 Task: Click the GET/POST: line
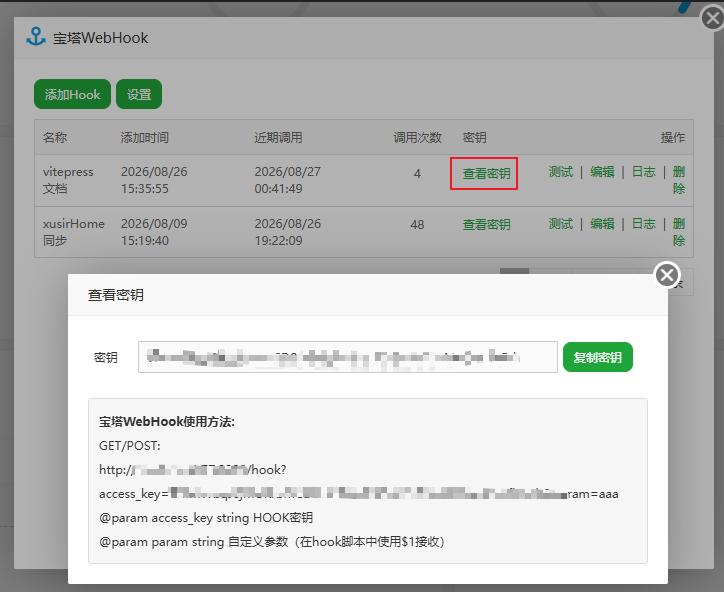(x=130, y=446)
